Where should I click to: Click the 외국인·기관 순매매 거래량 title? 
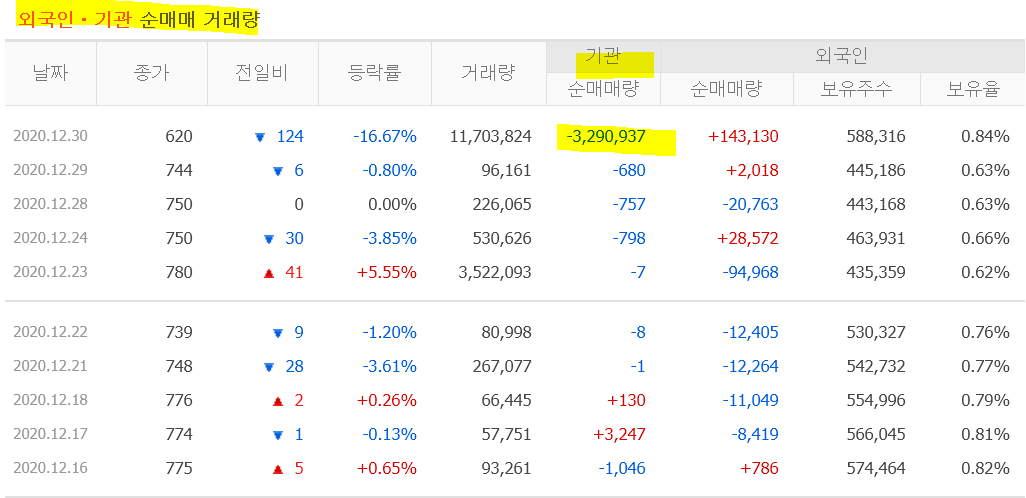click(x=138, y=20)
